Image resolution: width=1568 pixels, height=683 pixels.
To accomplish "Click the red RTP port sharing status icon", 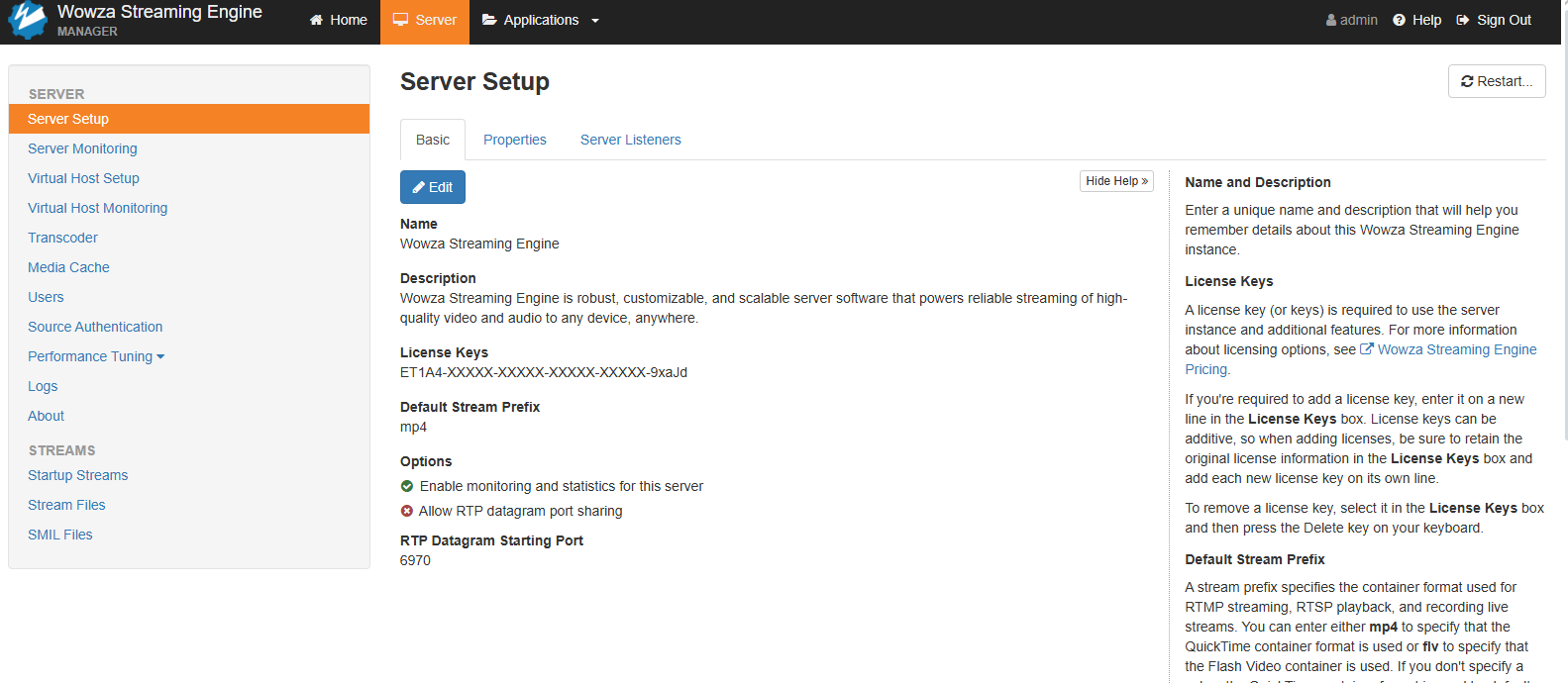I will point(407,511).
